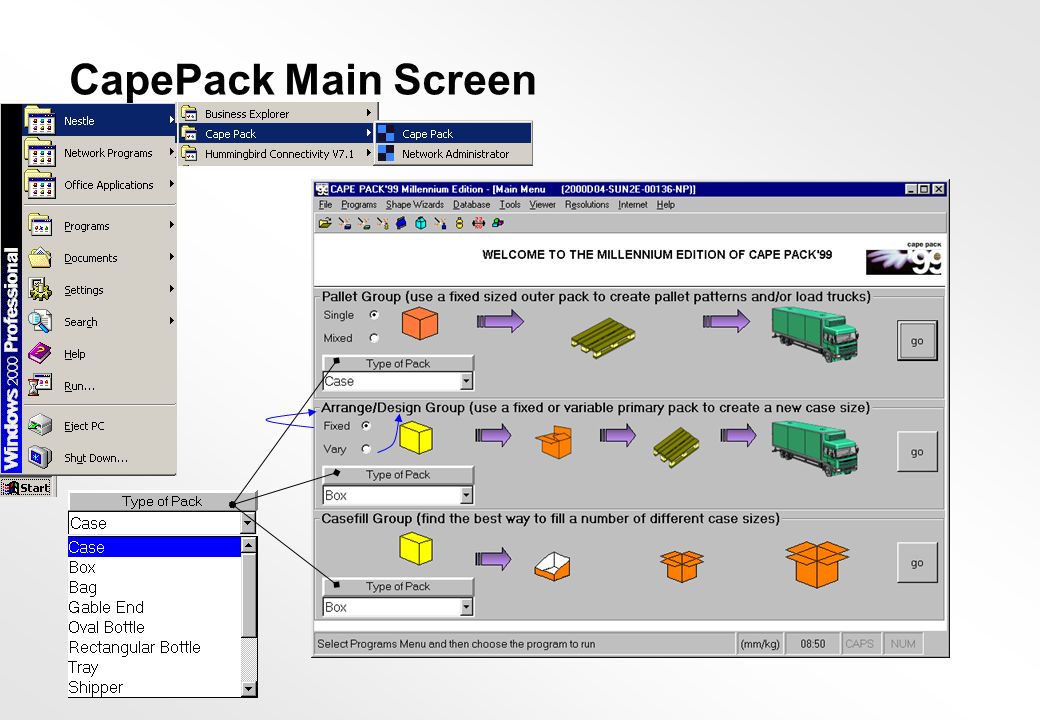The image size is (1040, 720).
Task: Click the open folder toolbar icon
Action: click(x=325, y=223)
